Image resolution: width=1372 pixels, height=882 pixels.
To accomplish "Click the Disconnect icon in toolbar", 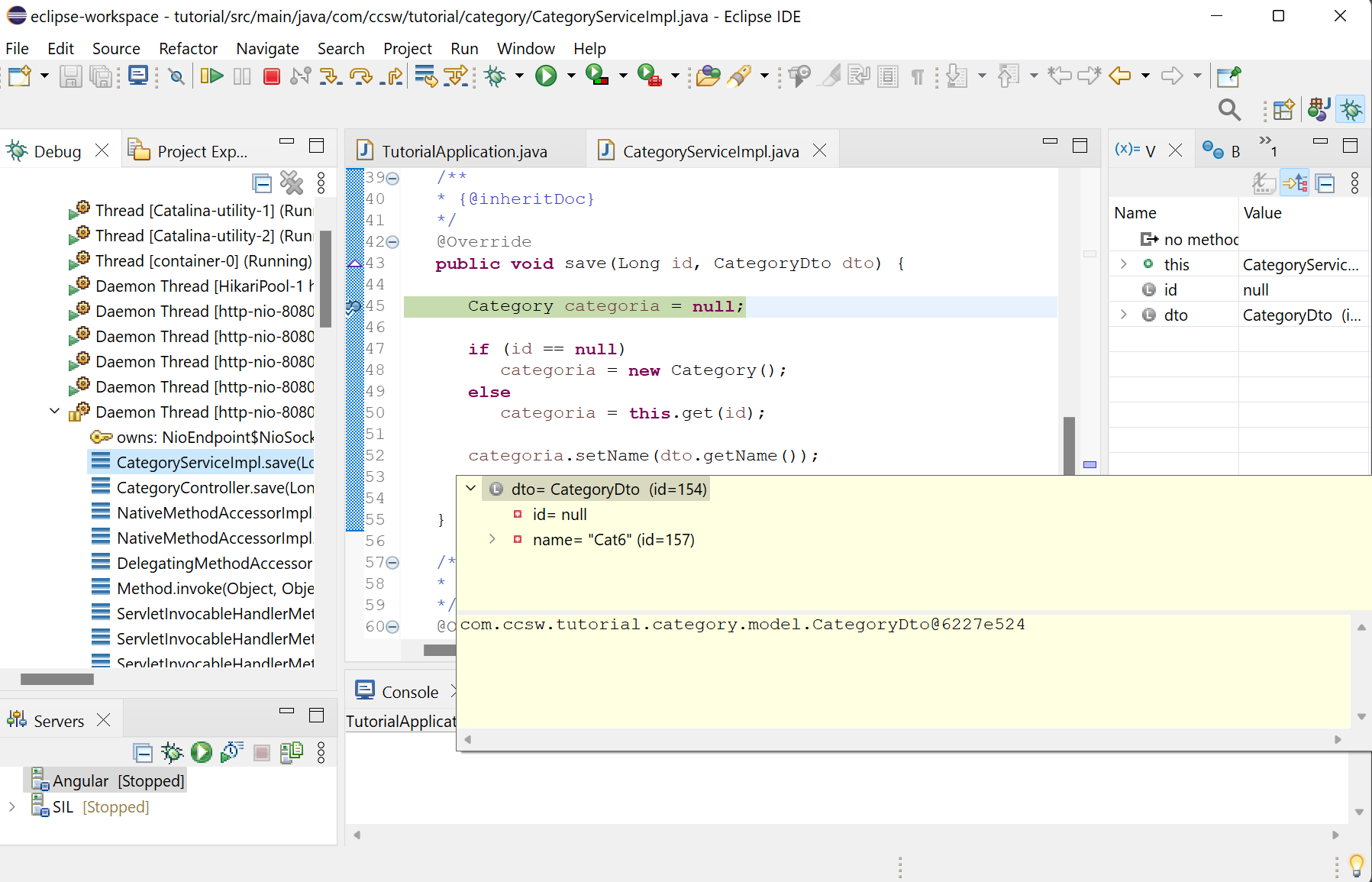I will 301,76.
